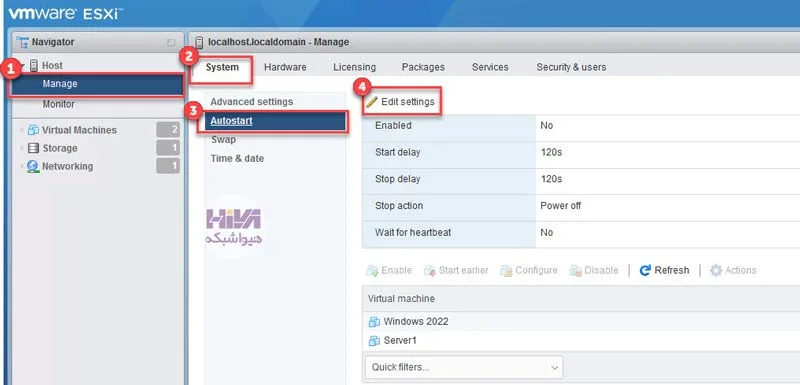This screenshot has height=385, width=800.
Task: Click the Networking icon in Navigator
Action: (33, 167)
